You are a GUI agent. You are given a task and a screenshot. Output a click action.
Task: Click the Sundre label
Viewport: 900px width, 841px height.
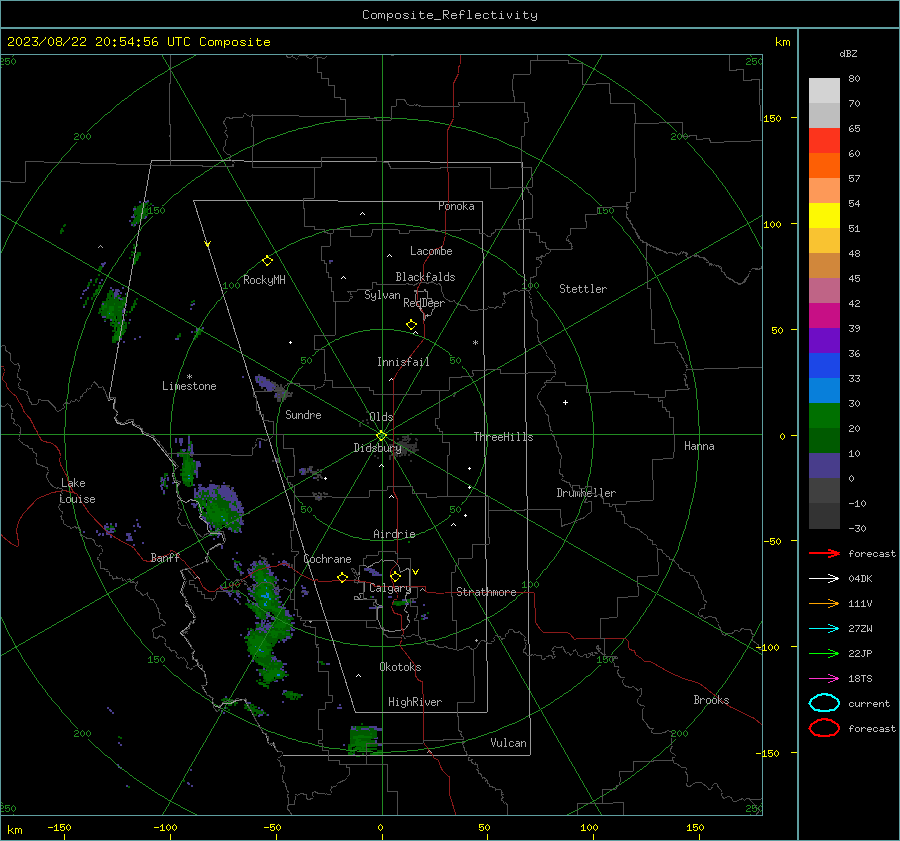(303, 415)
